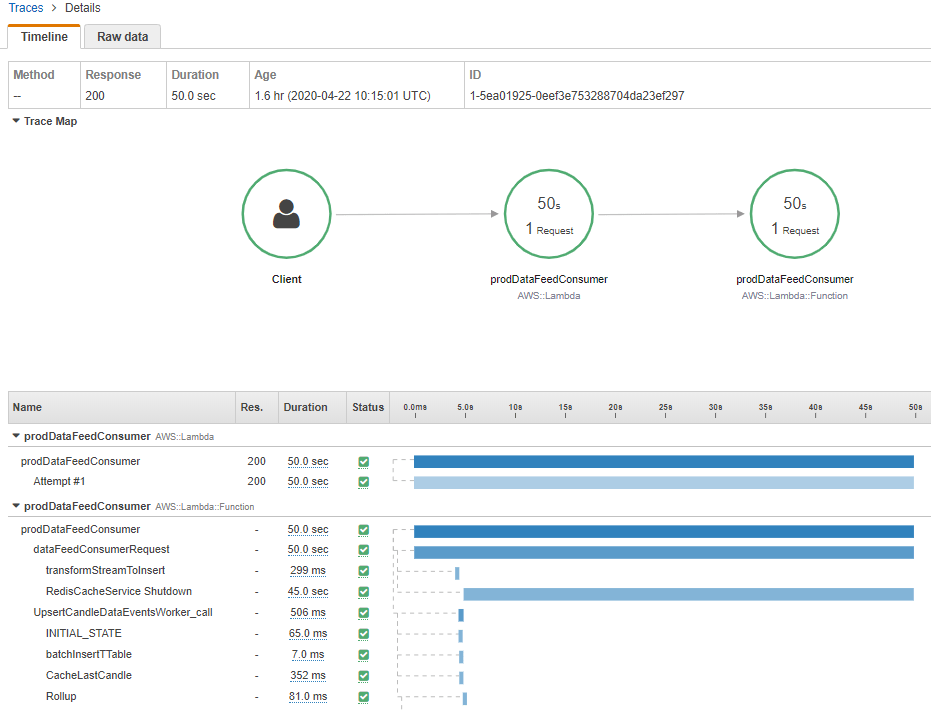931x710 pixels.
Task: Click the 45.0 sec duration of RedisCacheService Shutdown
Action: point(308,592)
